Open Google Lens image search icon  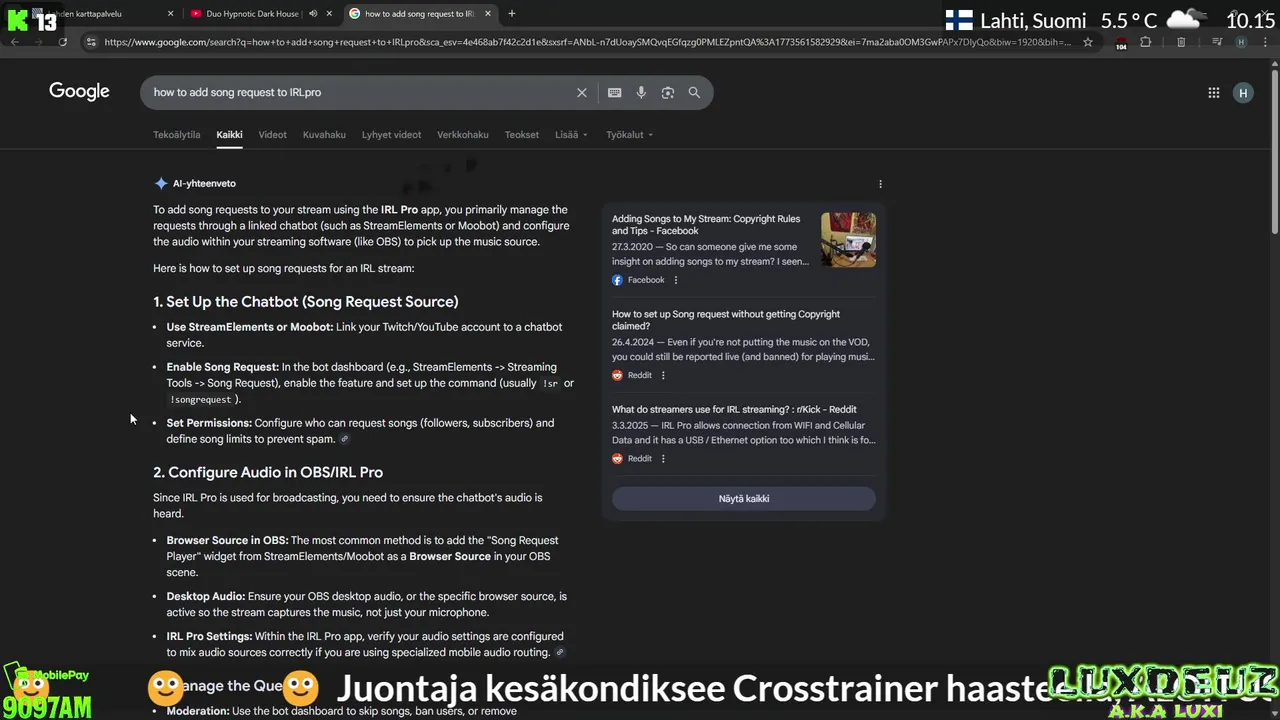click(x=667, y=92)
